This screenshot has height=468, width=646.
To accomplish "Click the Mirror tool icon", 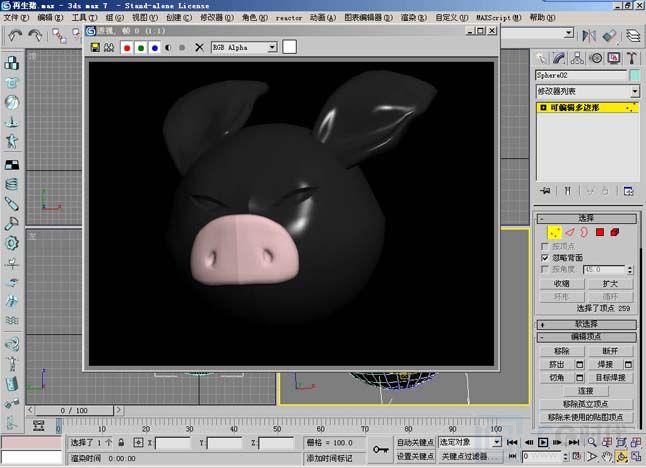I will pyautogui.click(x=589, y=35).
